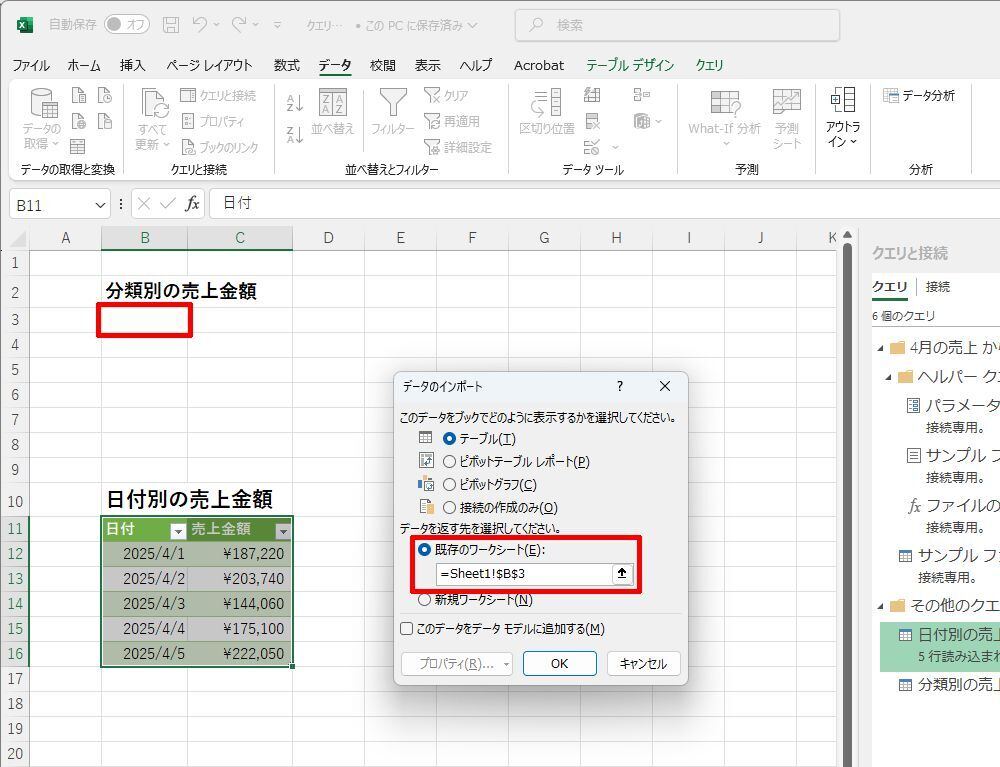Click the フィルター funnel icon

pos(392,103)
